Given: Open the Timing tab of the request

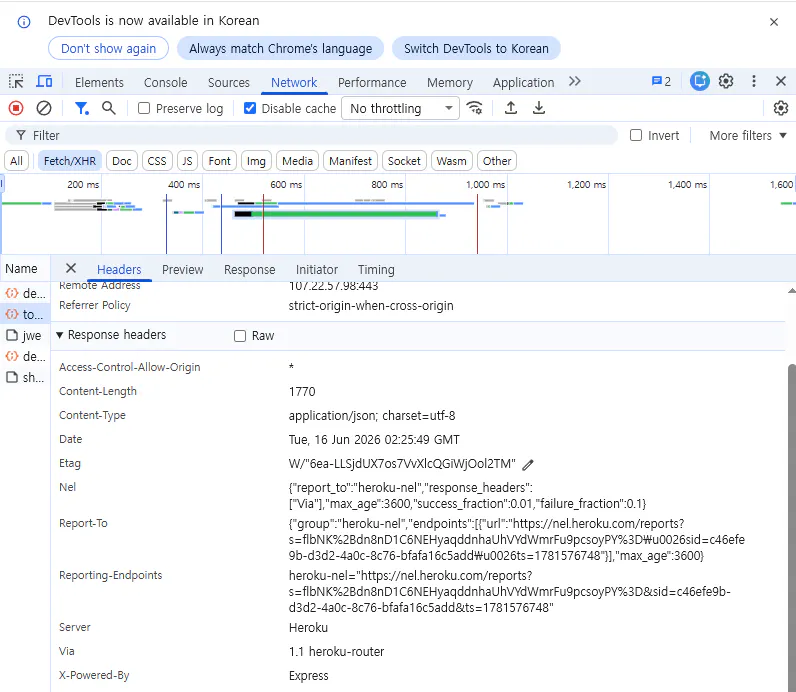Looking at the screenshot, I should tap(376, 270).
